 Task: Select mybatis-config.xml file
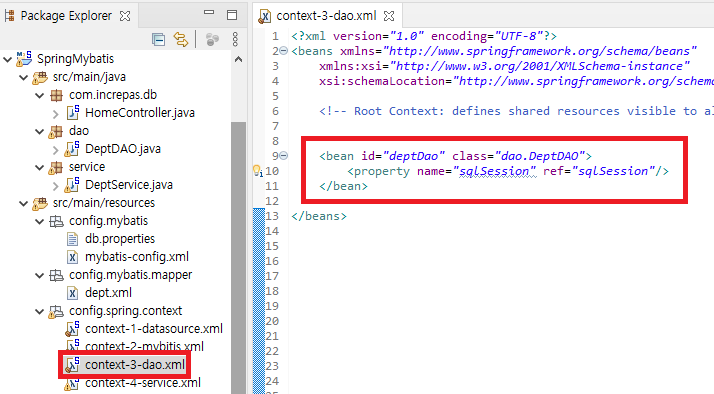[x=137, y=256]
